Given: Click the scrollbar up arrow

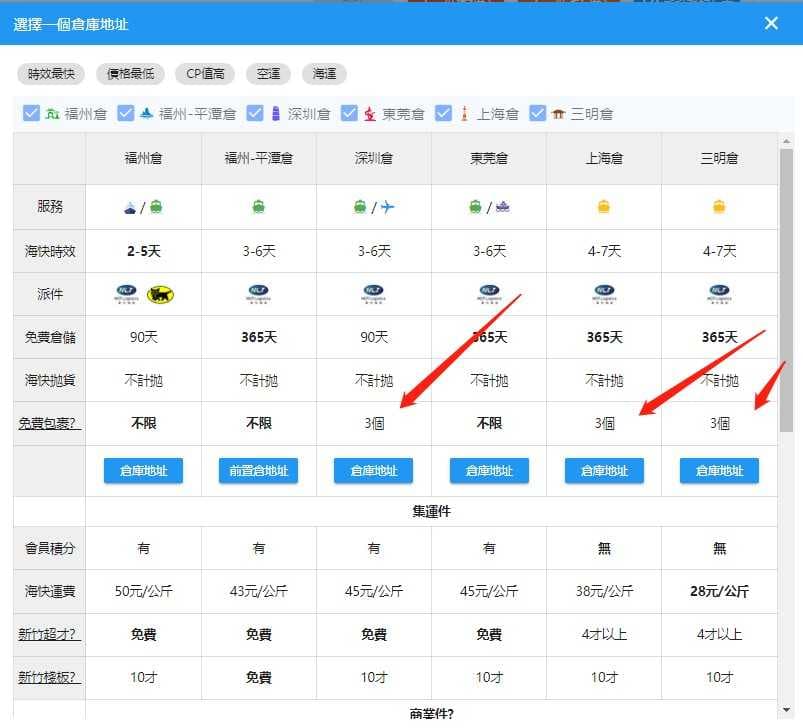Looking at the screenshot, I should pos(786,140).
